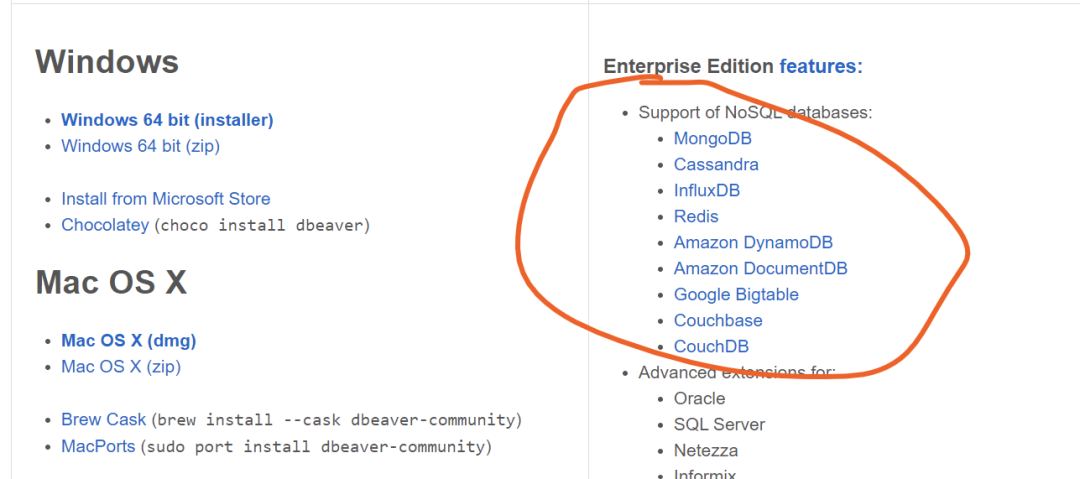Open the Redis link

(x=696, y=216)
